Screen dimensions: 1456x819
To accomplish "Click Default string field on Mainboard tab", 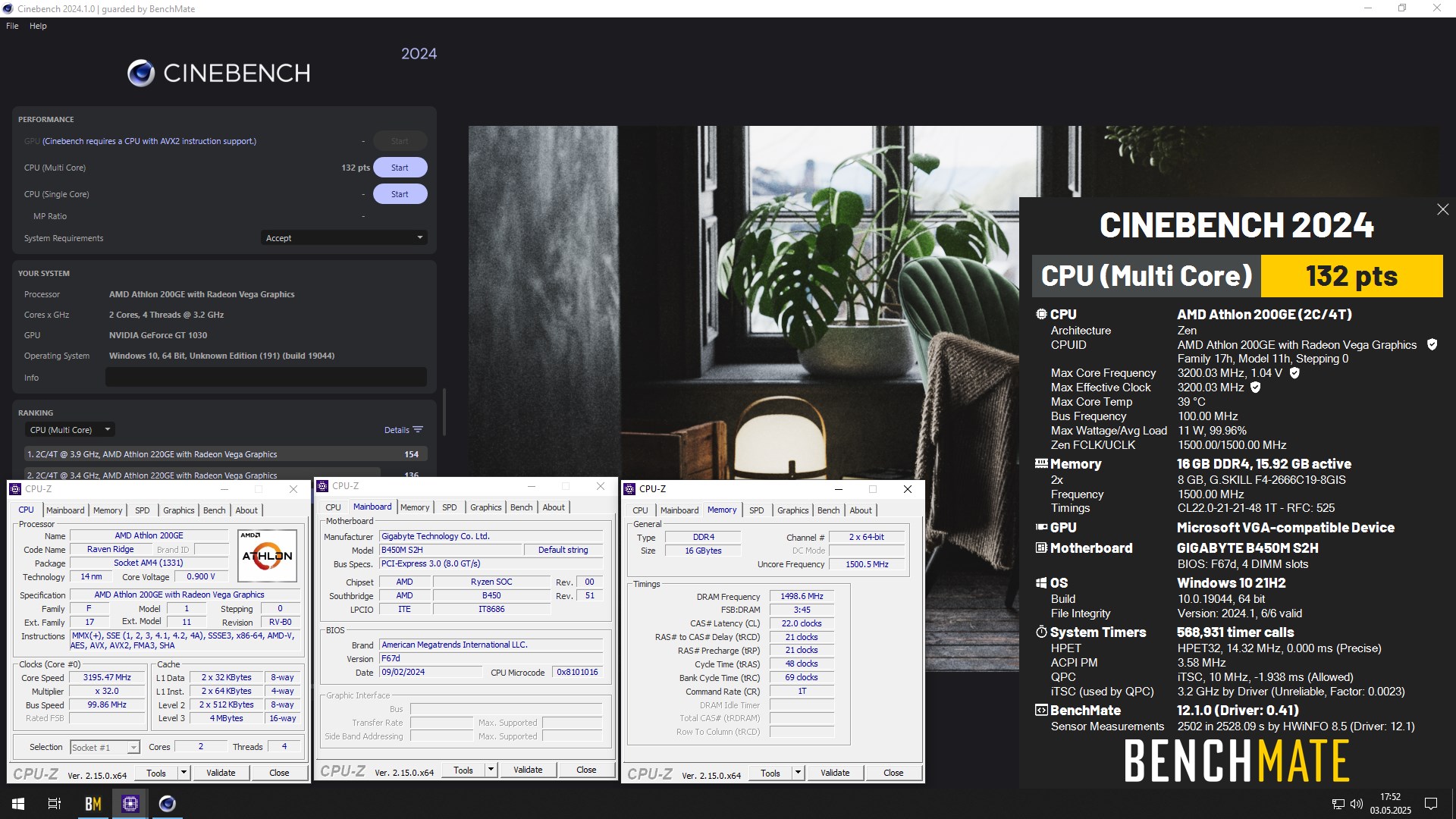I will (563, 550).
